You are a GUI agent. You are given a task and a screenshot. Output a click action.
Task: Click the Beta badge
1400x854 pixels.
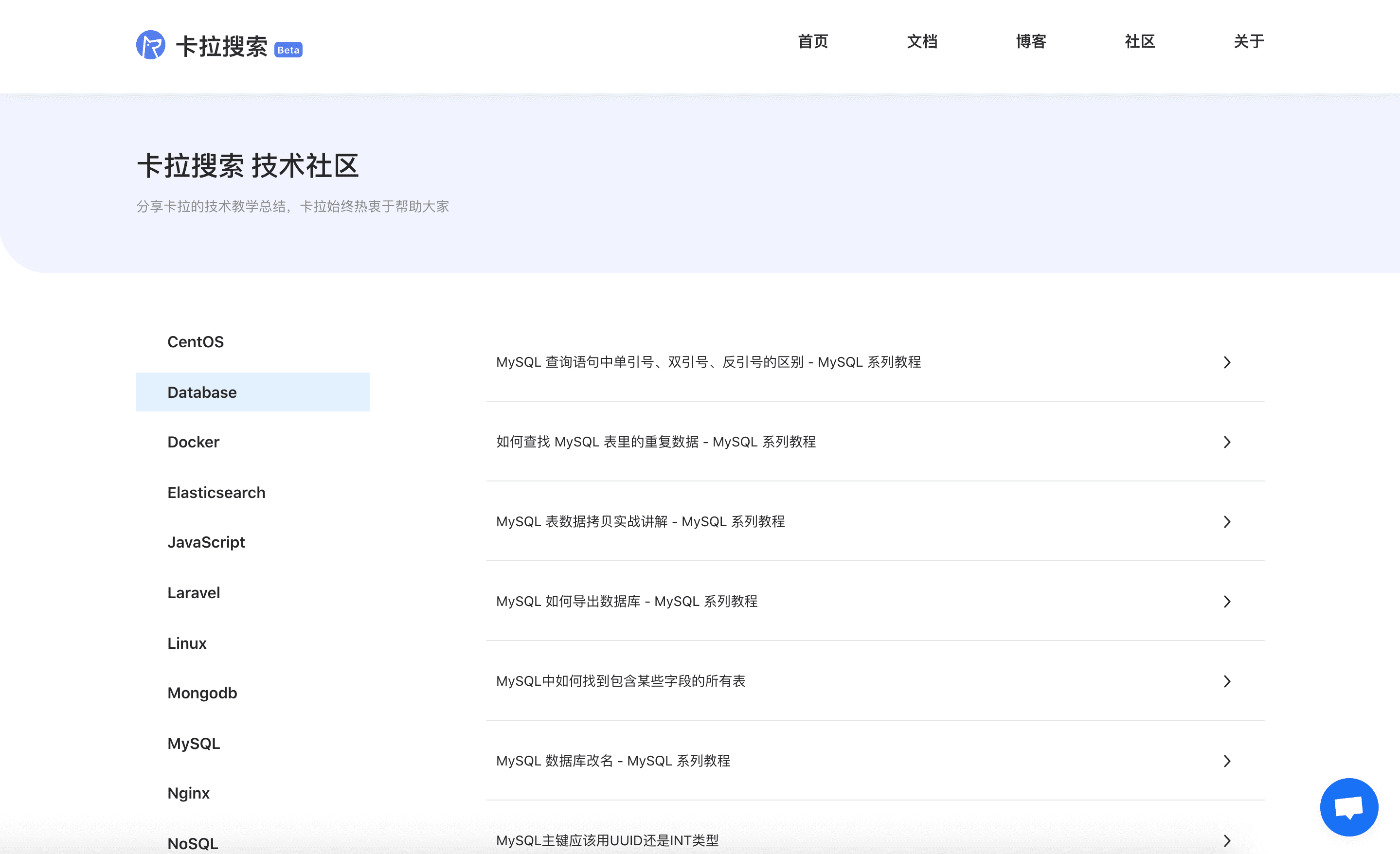pos(288,50)
